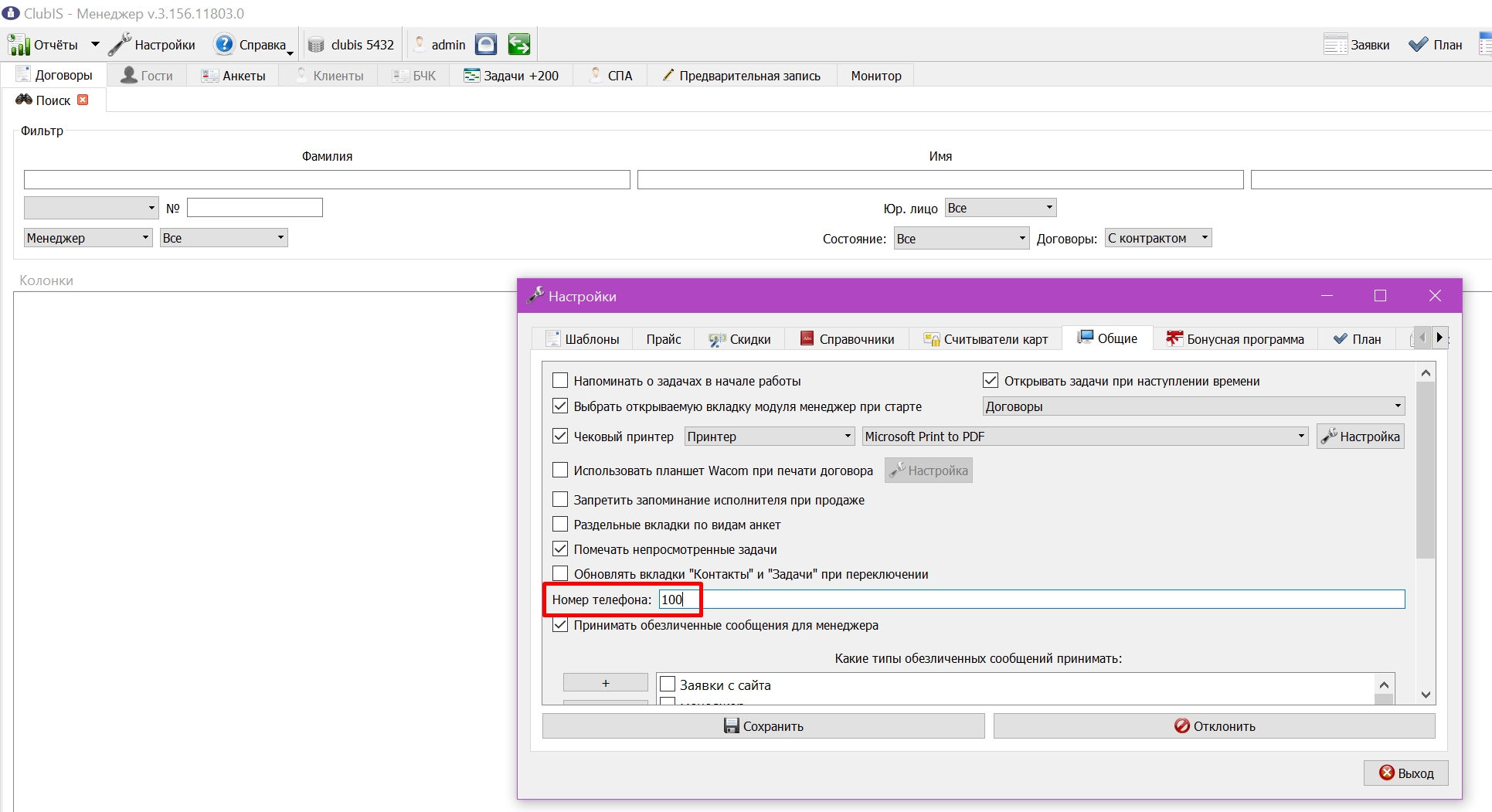
Task: Open Задачи +200 tab
Action: point(511,76)
